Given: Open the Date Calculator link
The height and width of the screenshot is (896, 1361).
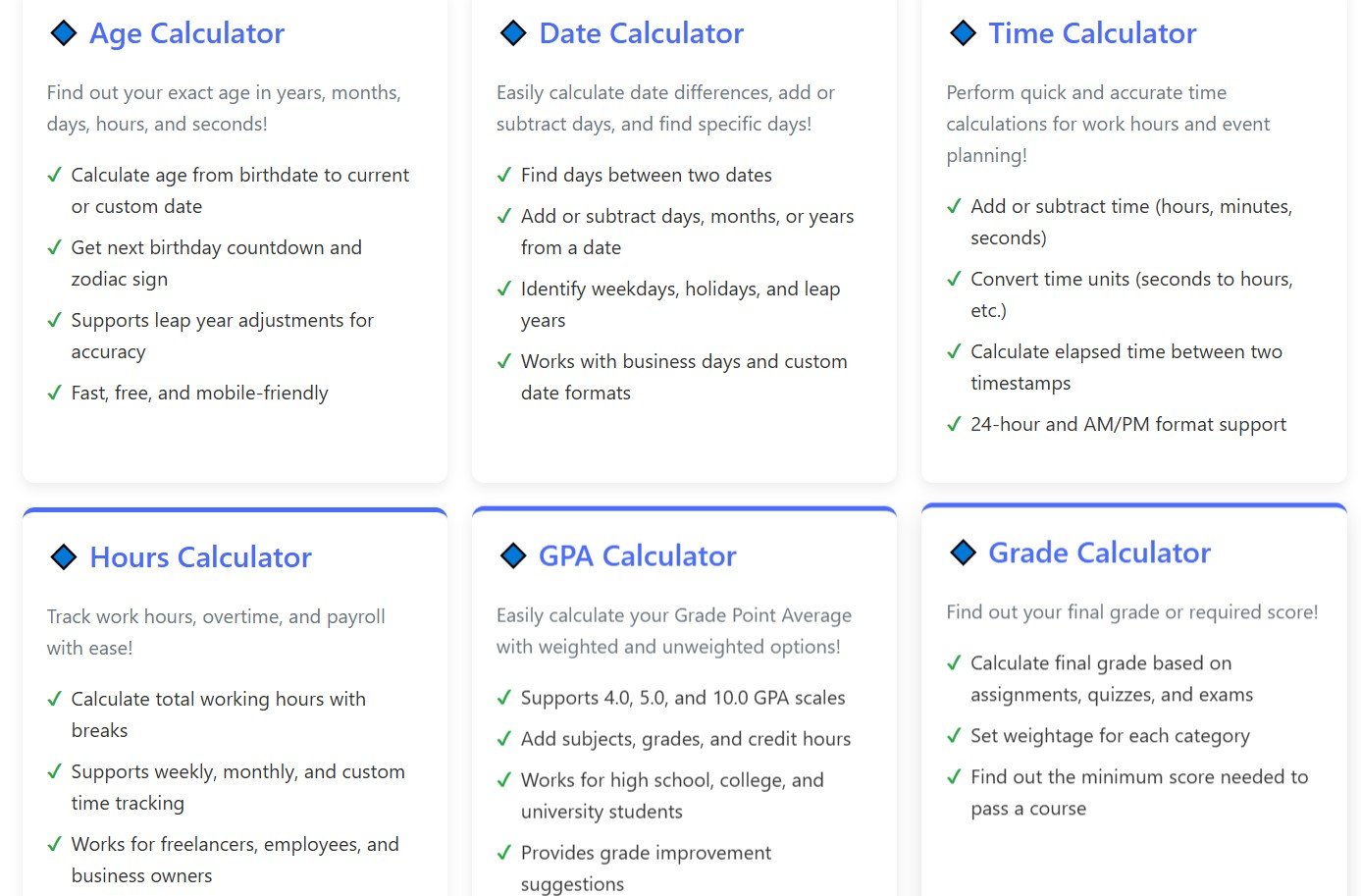Looking at the screenshot, I should (x=641, y=33).
